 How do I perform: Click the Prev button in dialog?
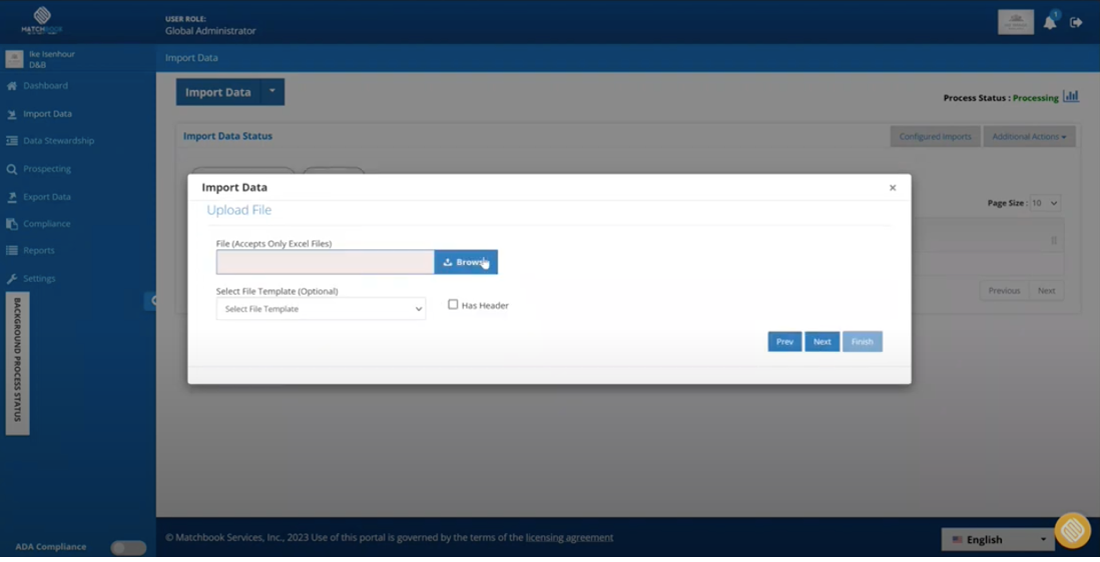click(x=785, y=342)
